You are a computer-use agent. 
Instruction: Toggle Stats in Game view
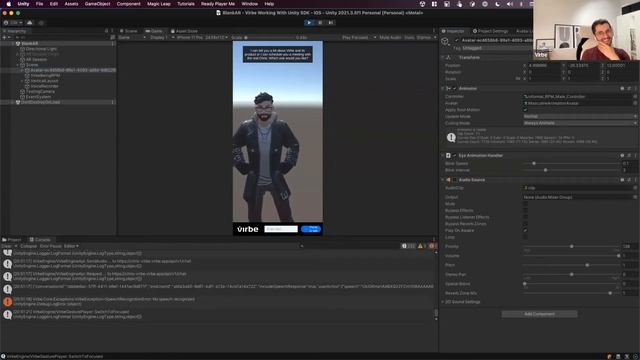pyautogui.click(x=409, y=37)
